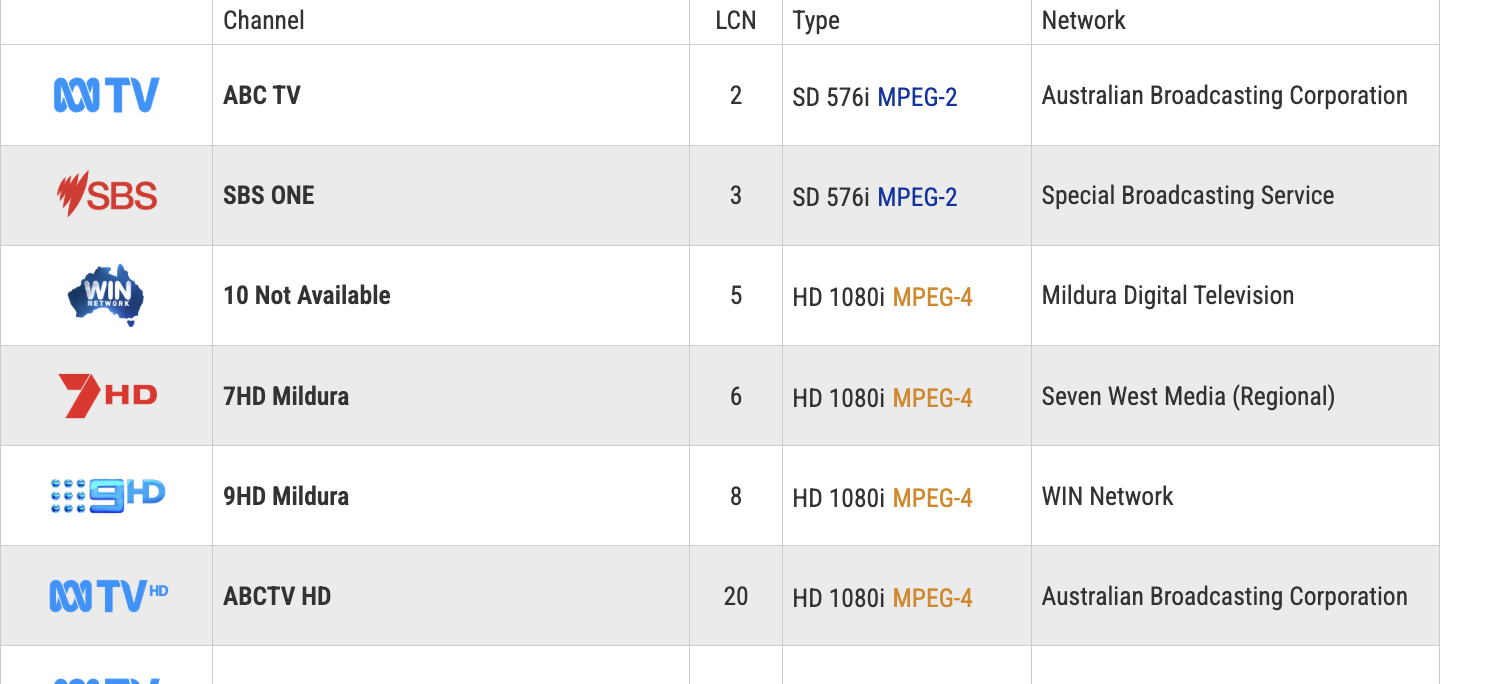
Task: Select the ABCTV HD channel name
Action: coord(277,596)
